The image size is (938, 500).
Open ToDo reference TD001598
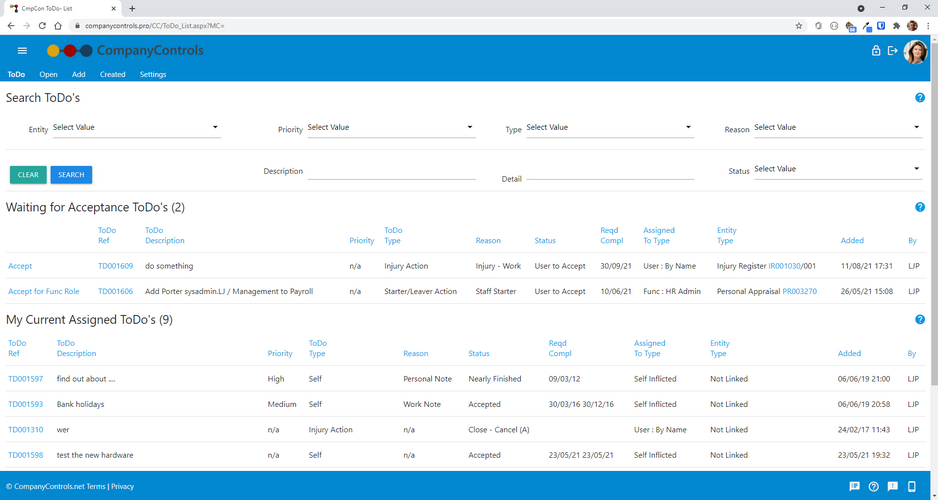pyautogui.click(x=26, y=455)
